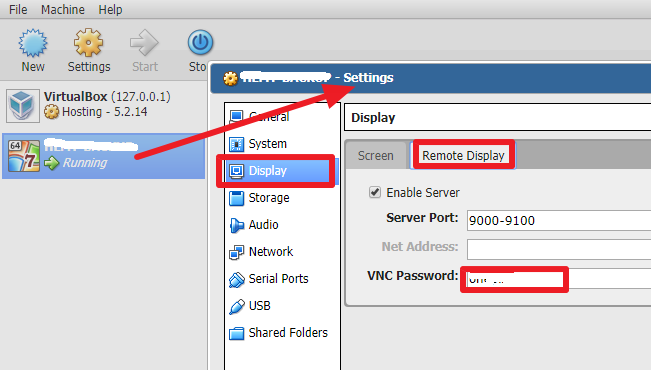The width and height of the screenshot is (651, 370).
Task: Toggle the Enable Server checkbox
Action: (x=374, y=192)
